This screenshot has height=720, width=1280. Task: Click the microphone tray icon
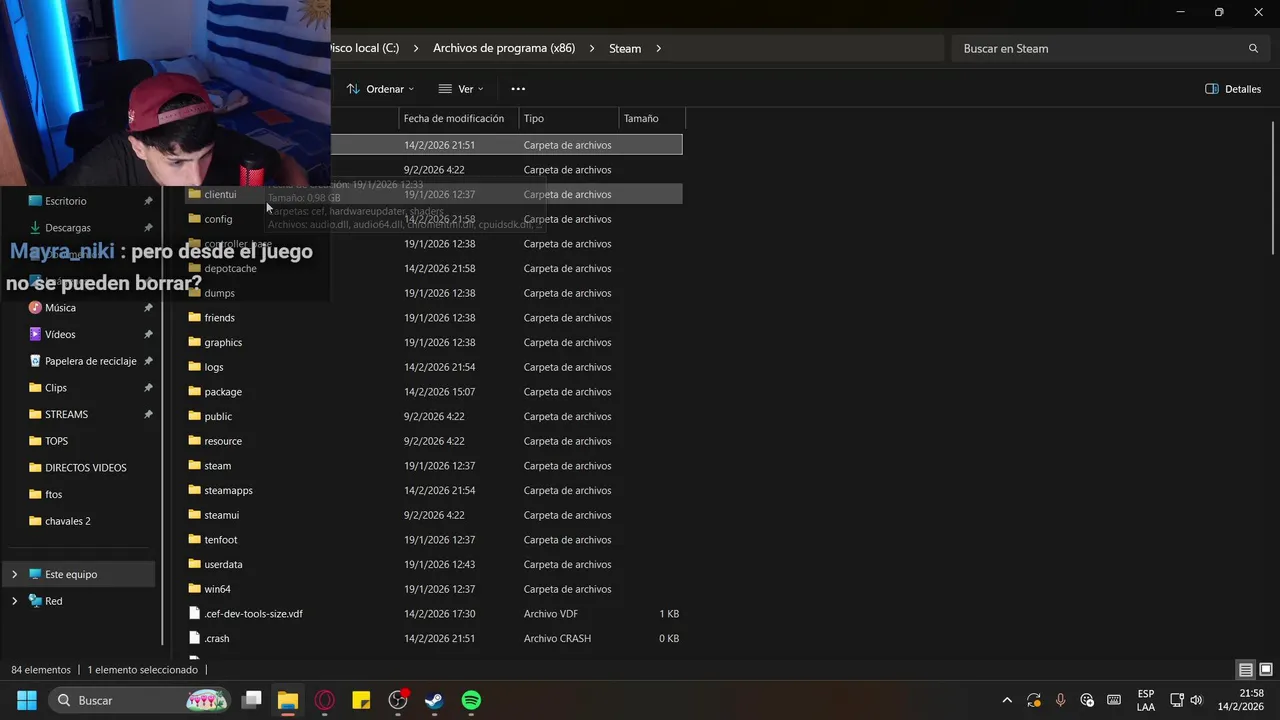1060,700
